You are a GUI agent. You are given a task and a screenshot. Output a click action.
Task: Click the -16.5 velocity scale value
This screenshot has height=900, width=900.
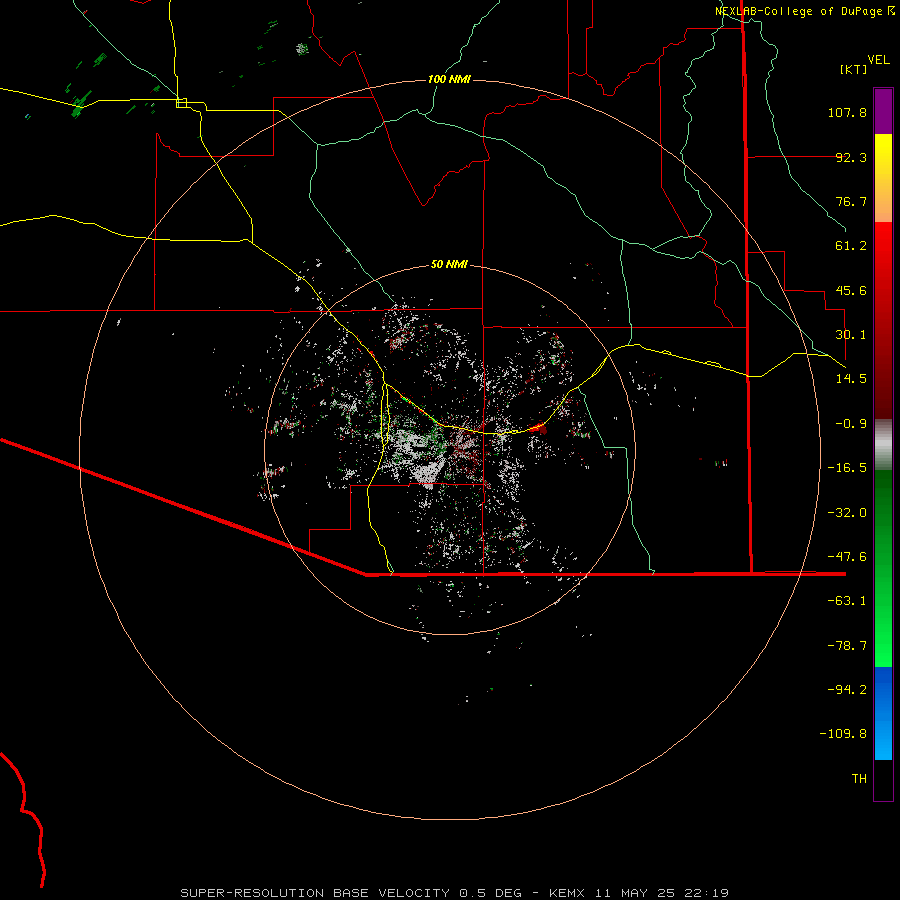[847, 468]
